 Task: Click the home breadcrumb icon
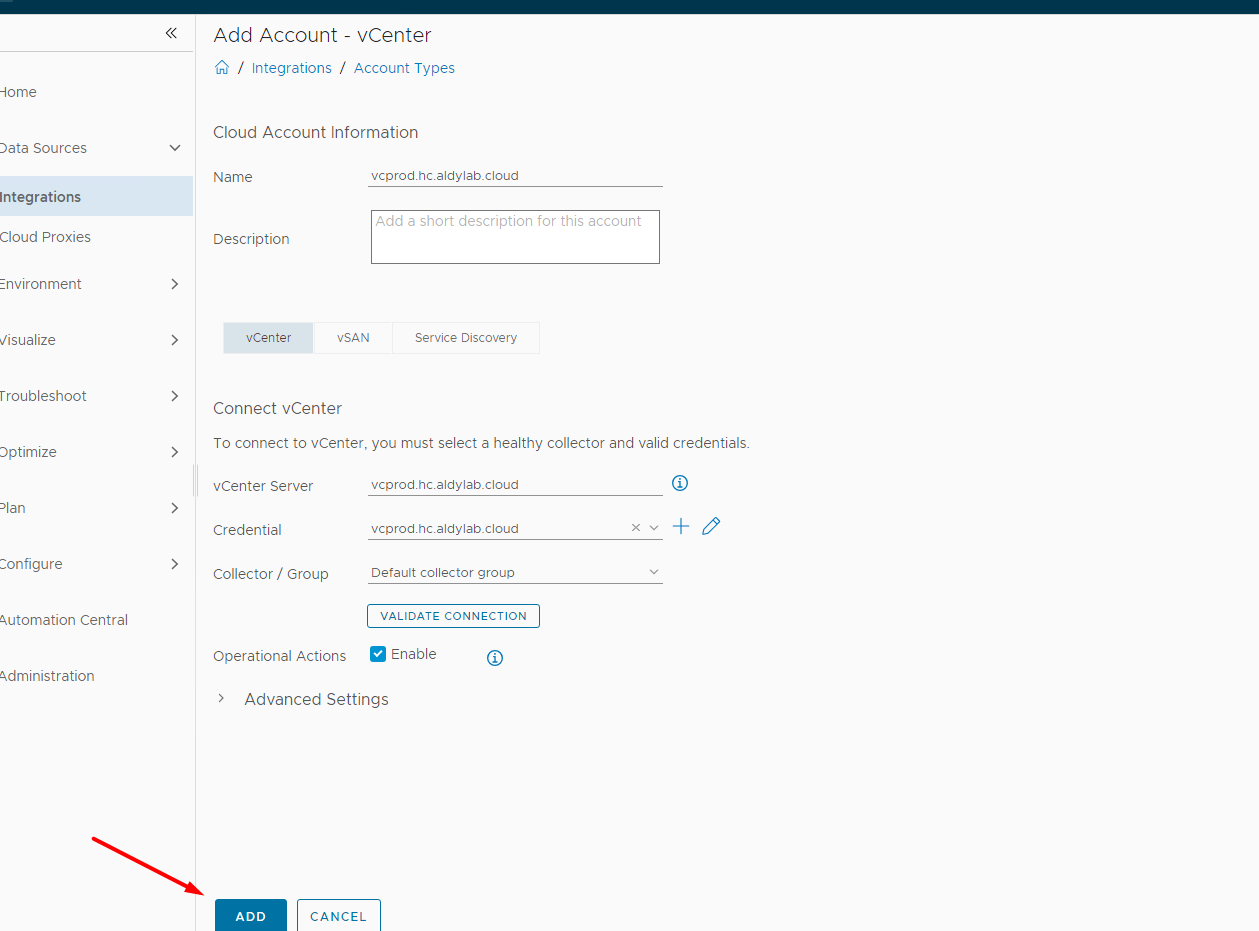click(222, 68)
